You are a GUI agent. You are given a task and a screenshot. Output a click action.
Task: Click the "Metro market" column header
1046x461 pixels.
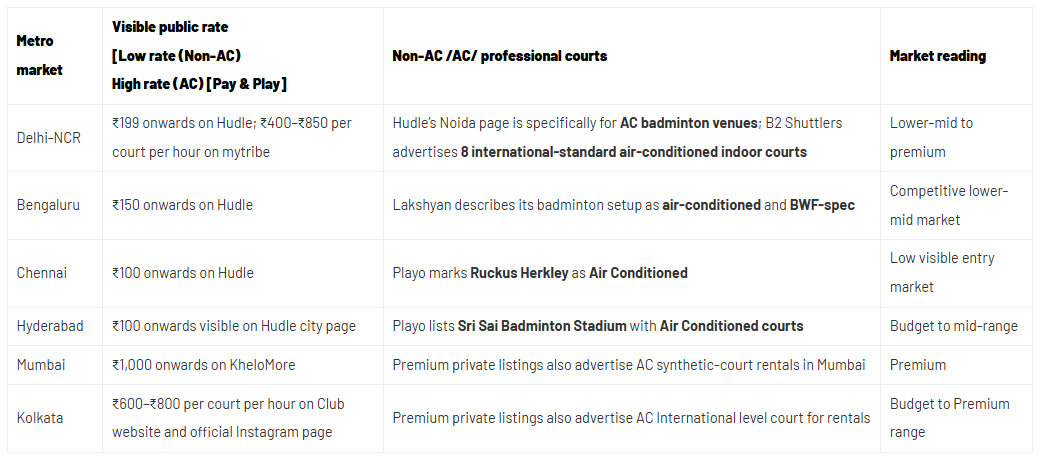tap(39, 55)
